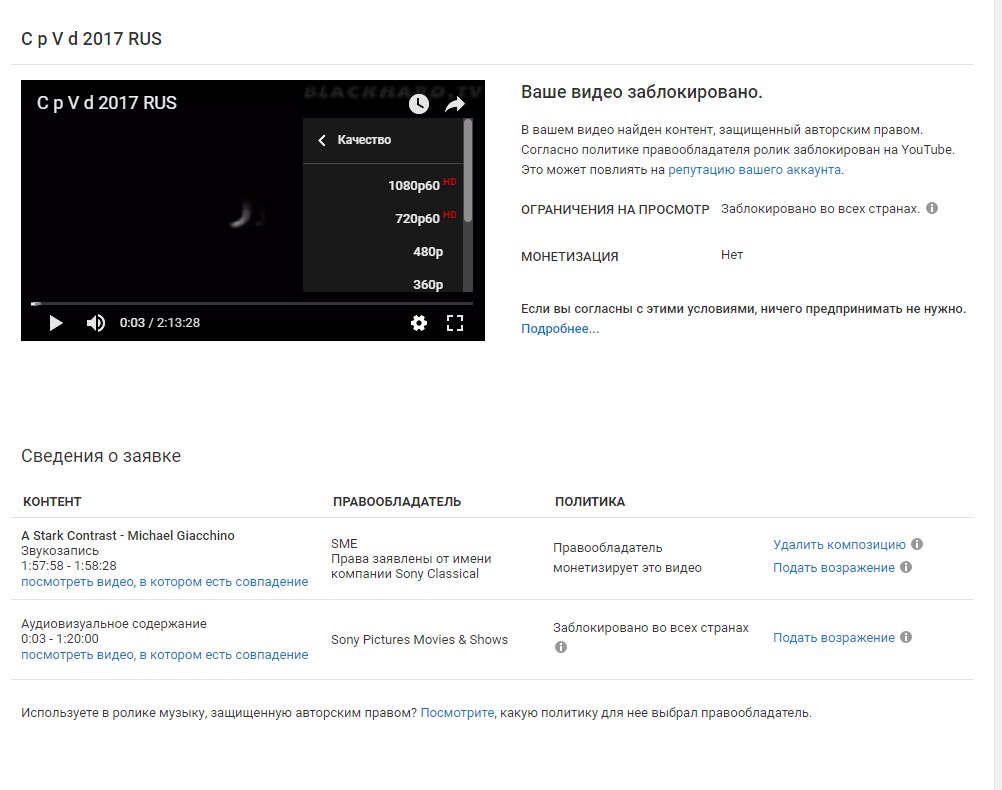Click the 0:03 - 1:20:00 timestamp

(x=60, y=639)
